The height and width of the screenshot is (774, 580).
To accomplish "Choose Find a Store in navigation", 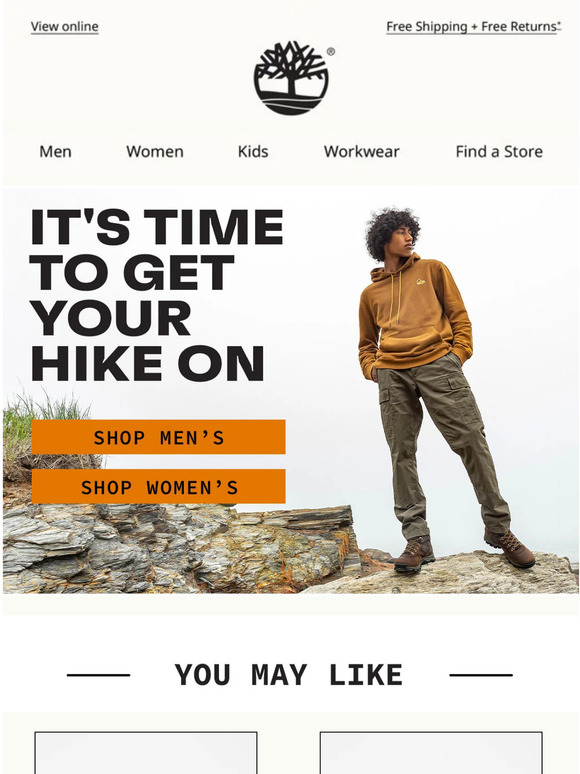I will tap(499, 152).
